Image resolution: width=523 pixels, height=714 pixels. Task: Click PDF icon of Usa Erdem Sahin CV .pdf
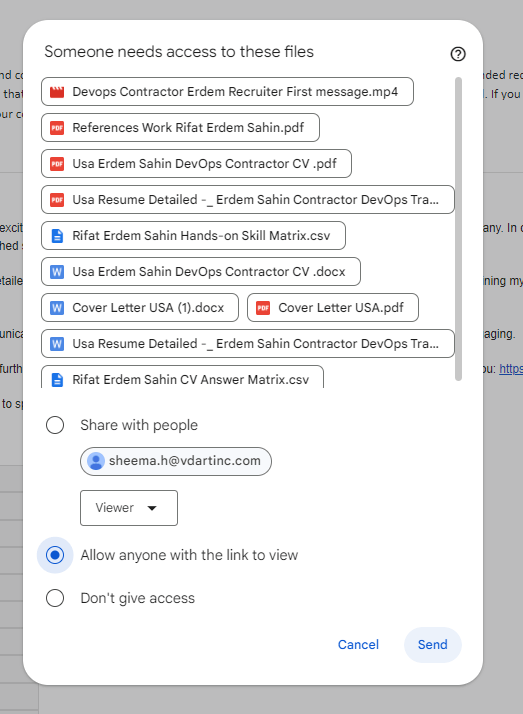57,164
